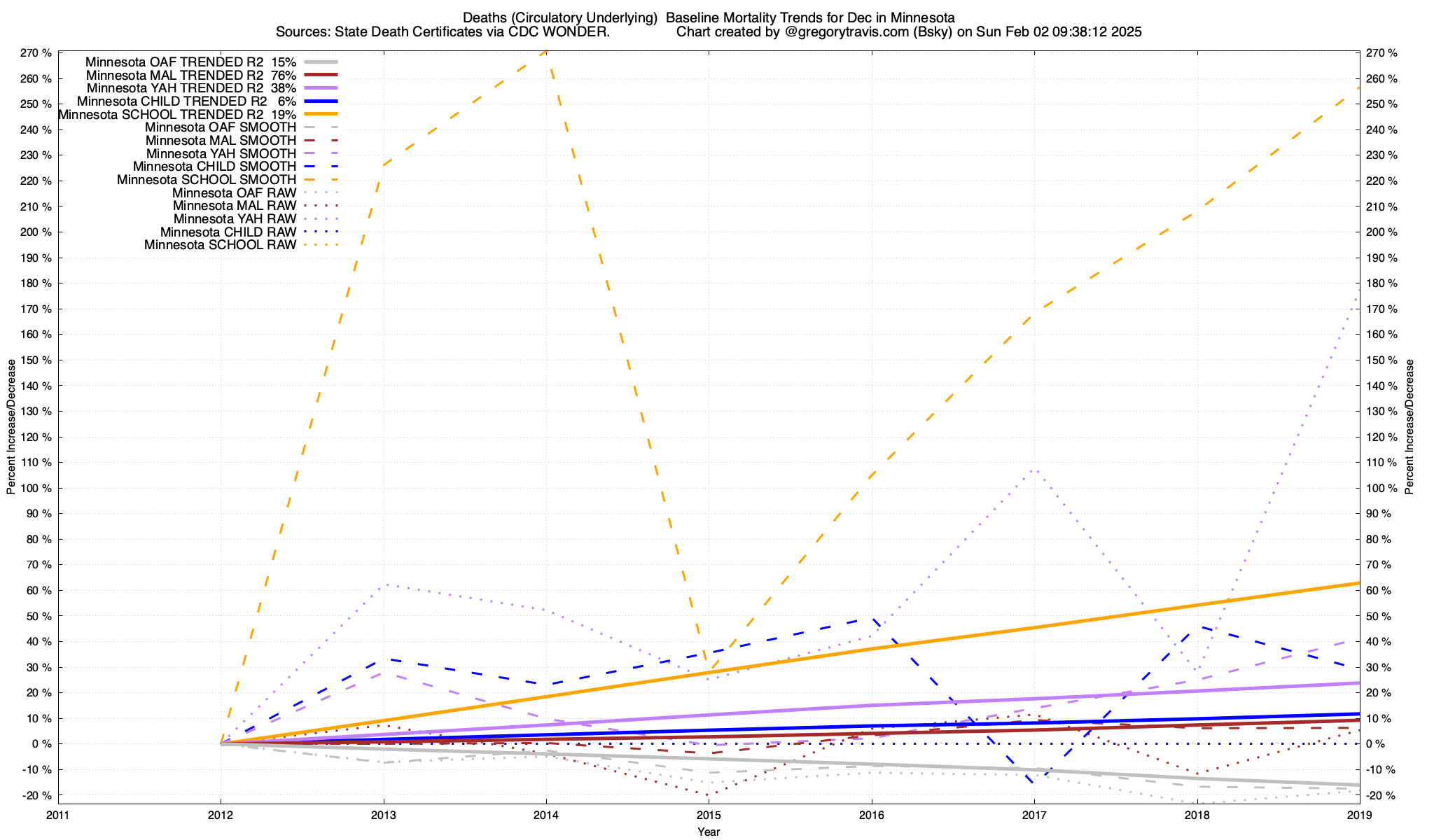Select Minnesota SCHOOL RAW legend entry
This screenshot has height=840, width=1434.
click(x=220, y=245)
